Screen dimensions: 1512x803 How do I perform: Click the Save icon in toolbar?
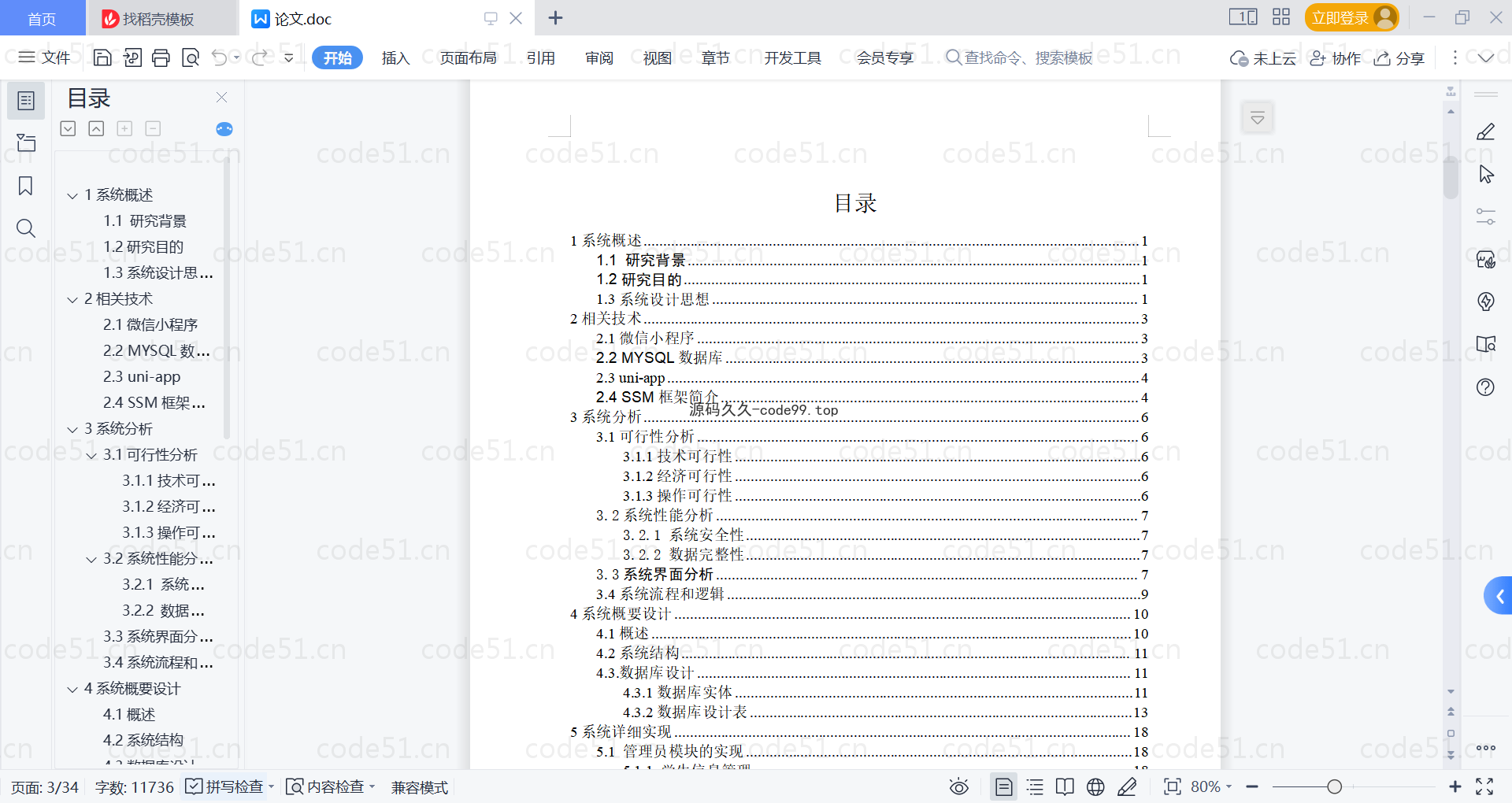pos(102,57)
